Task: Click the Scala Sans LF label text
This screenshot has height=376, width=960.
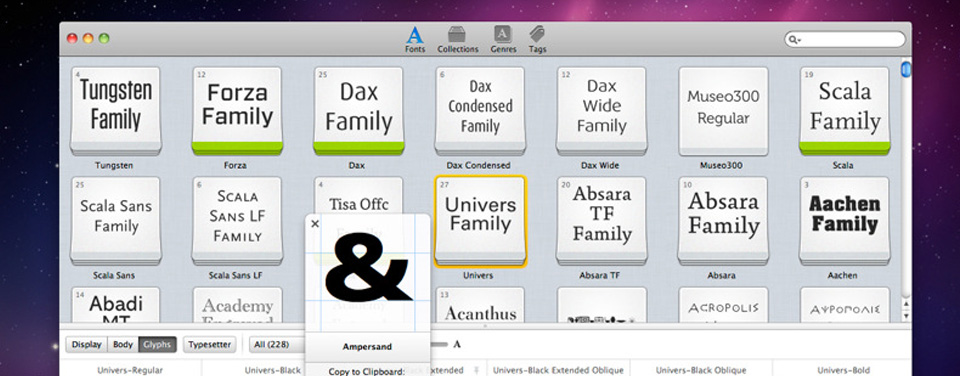Action: pos(235,276)
